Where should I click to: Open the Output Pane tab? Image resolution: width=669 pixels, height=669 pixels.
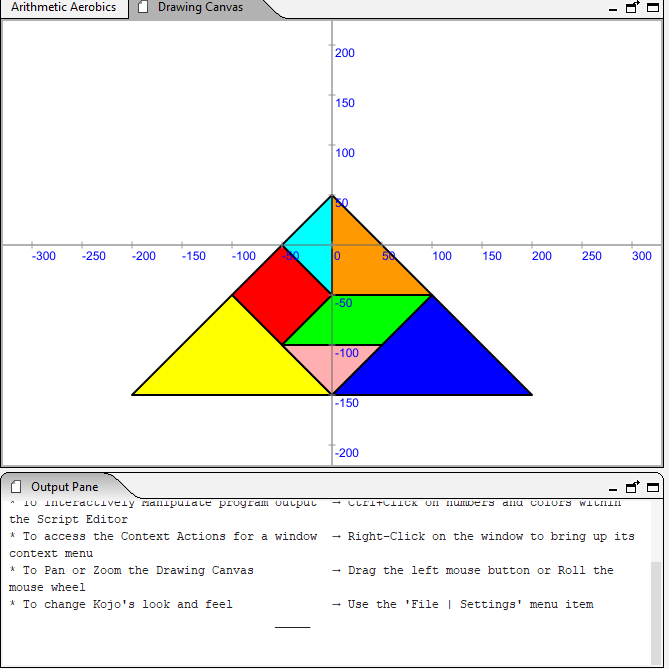64,487
